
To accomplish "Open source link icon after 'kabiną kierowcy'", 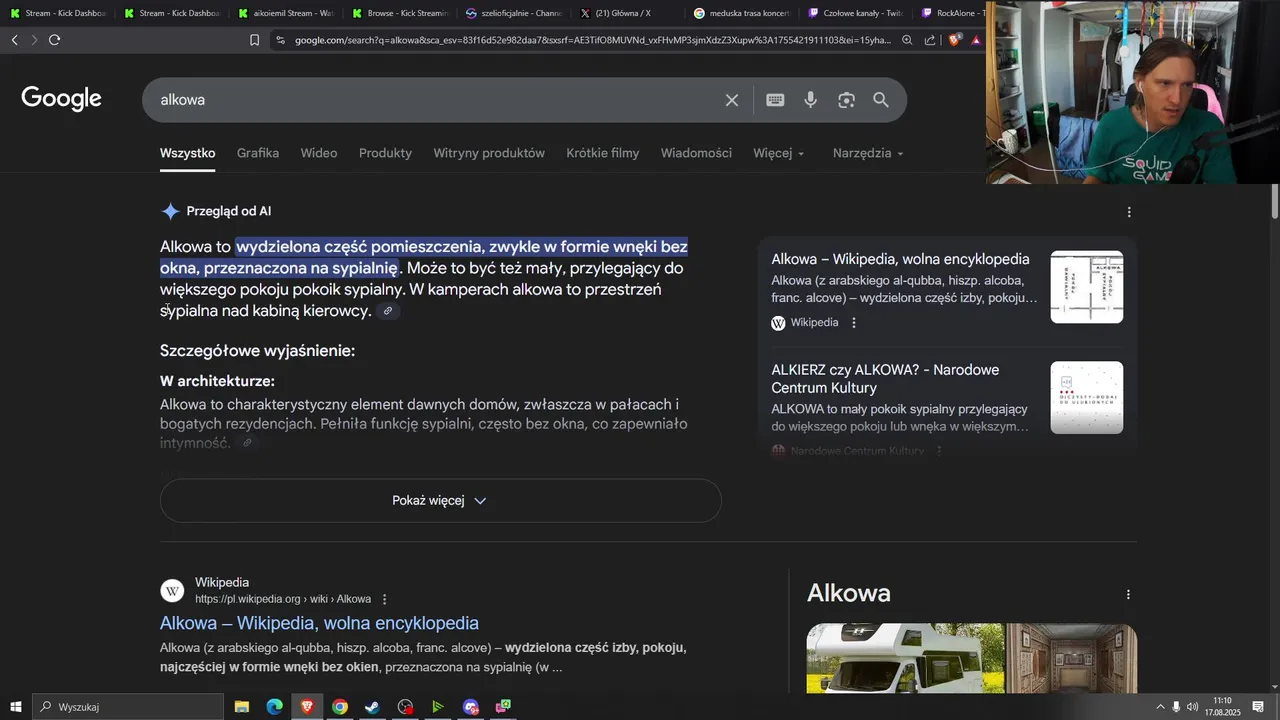I will click(x=388, y=311).
